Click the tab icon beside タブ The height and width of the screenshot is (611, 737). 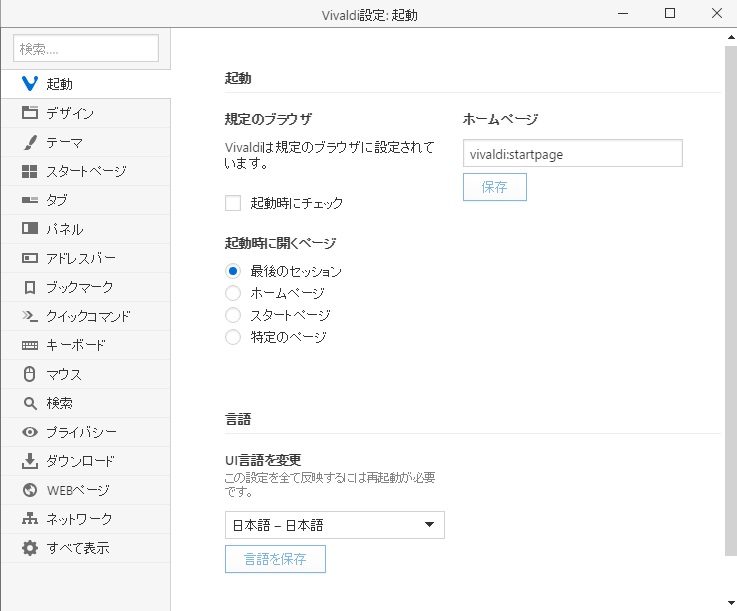click(x=30, y=200)
